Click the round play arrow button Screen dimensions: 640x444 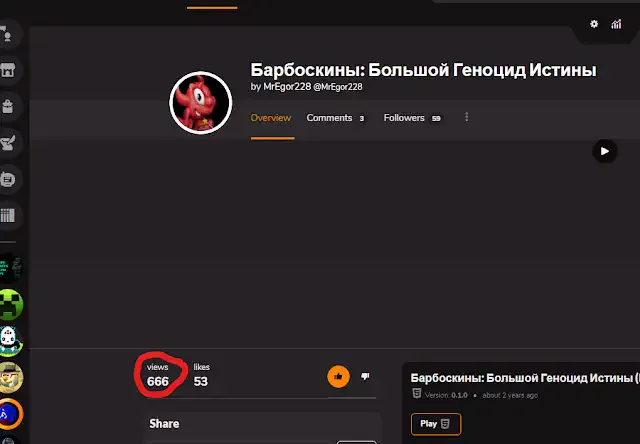[604, 151]
